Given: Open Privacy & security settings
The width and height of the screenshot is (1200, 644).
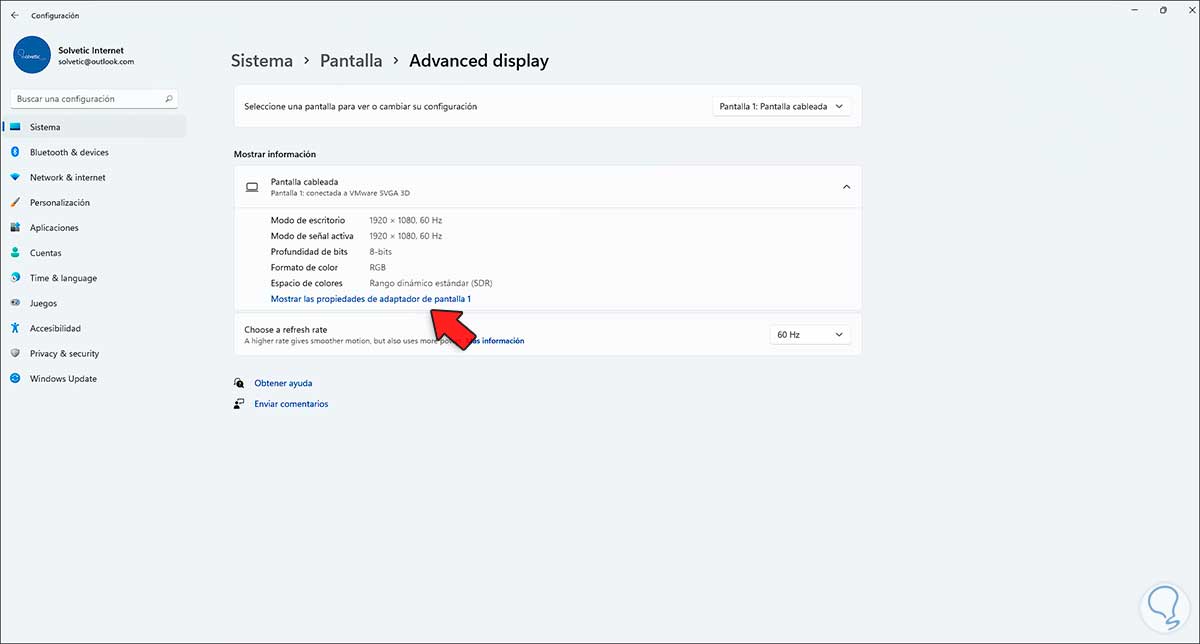Looking at the screenshot, I should tap(64, 353).
